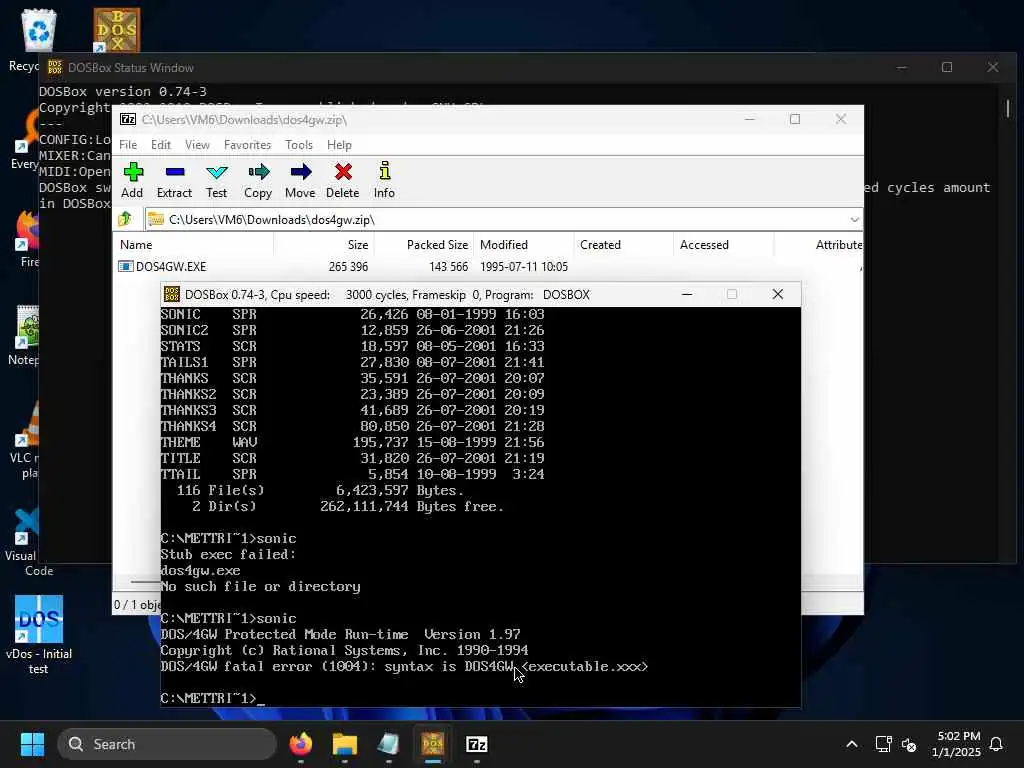The width and height of the screenshot is (1024, 768).
Task: Maximize the 7-Zip dos4gw.zip window
Action: point(795,120)
